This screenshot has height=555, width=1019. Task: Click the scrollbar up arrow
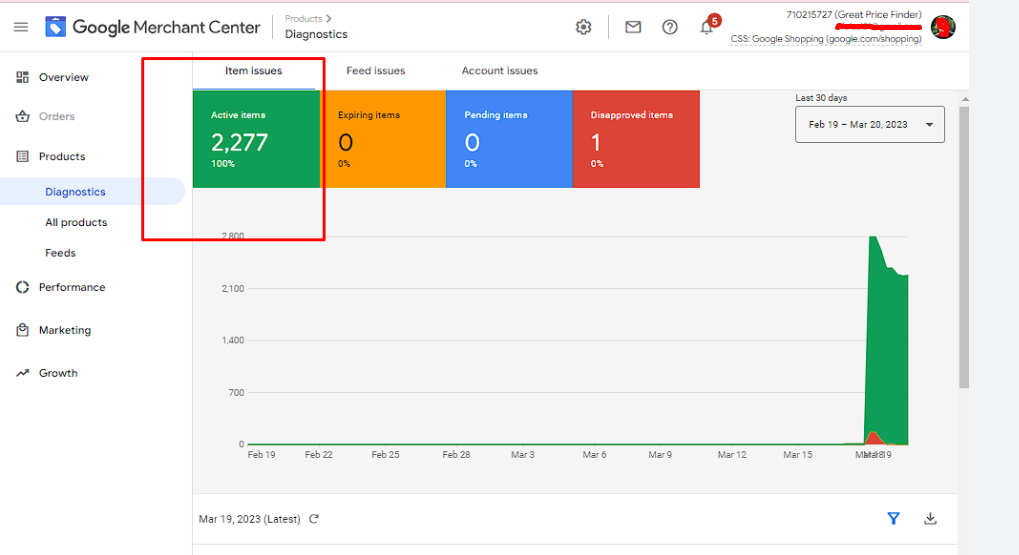coord(965,99)
